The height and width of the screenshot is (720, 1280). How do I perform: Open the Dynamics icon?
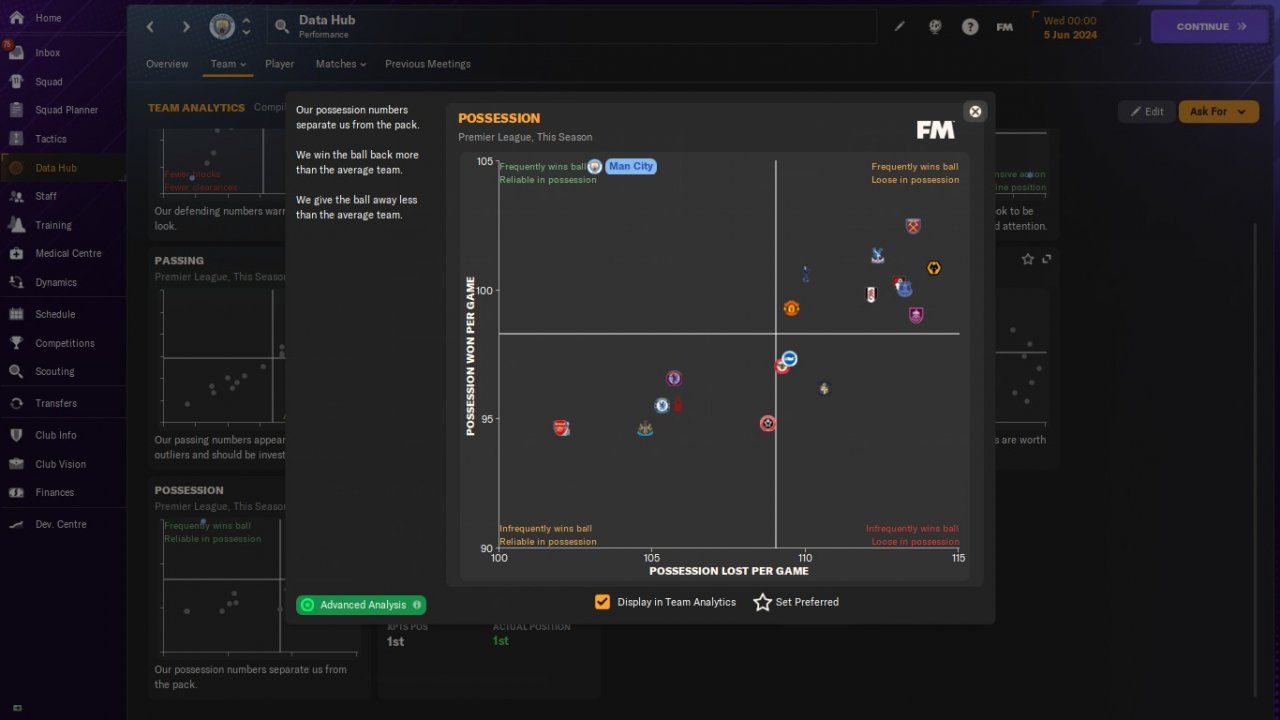coord(16,282)
